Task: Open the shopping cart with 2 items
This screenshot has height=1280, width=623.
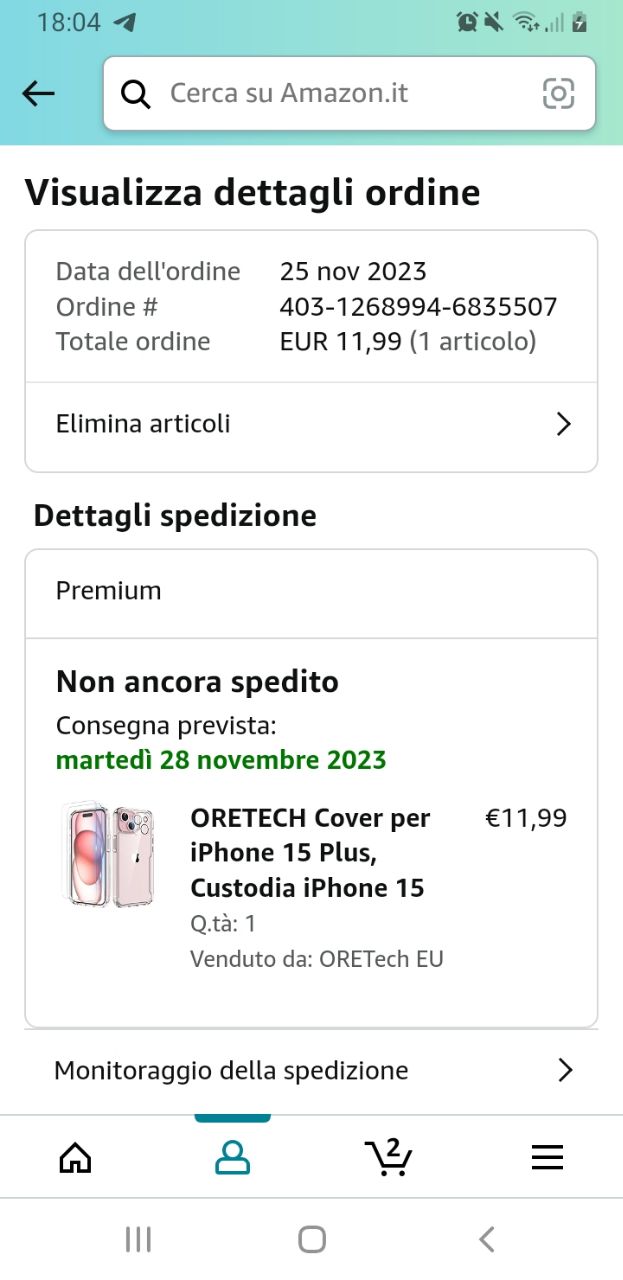Action: [x=388, y=1157]
